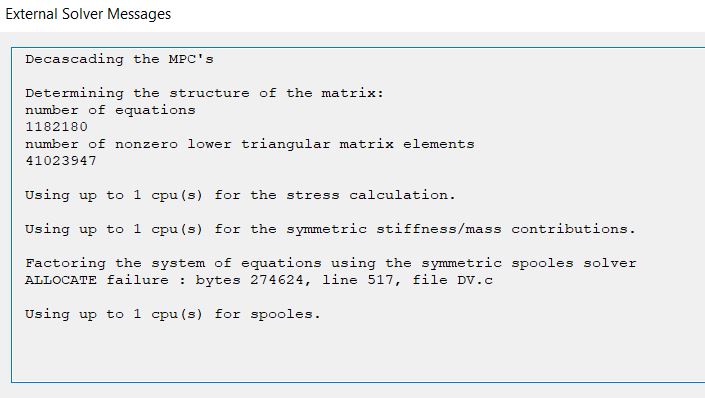705x398 pixels.
Task: Click the word 'MPC's' in first line
Action: [191, 59]
